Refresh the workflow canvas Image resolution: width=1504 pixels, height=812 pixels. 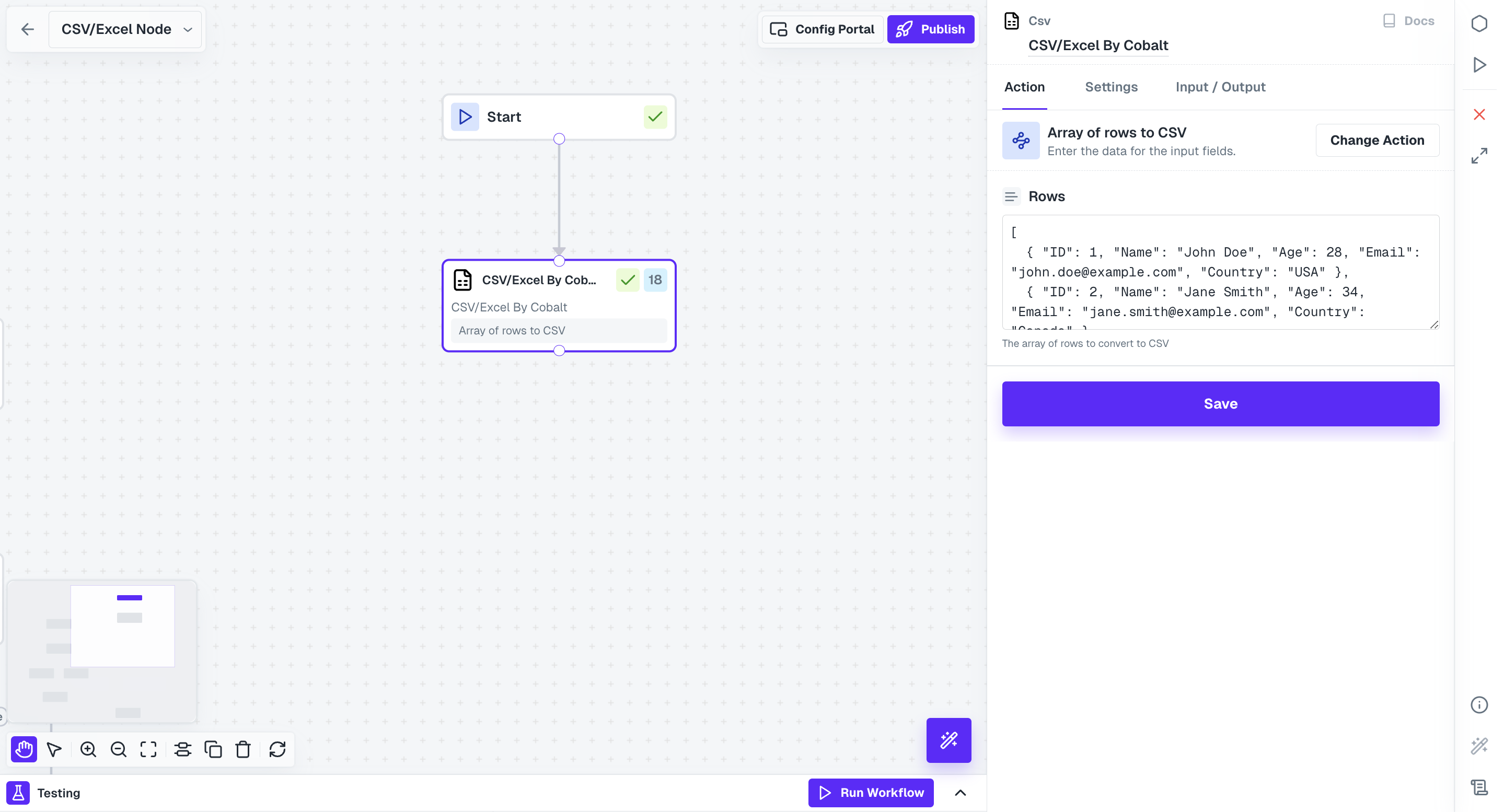click(277, 749)
